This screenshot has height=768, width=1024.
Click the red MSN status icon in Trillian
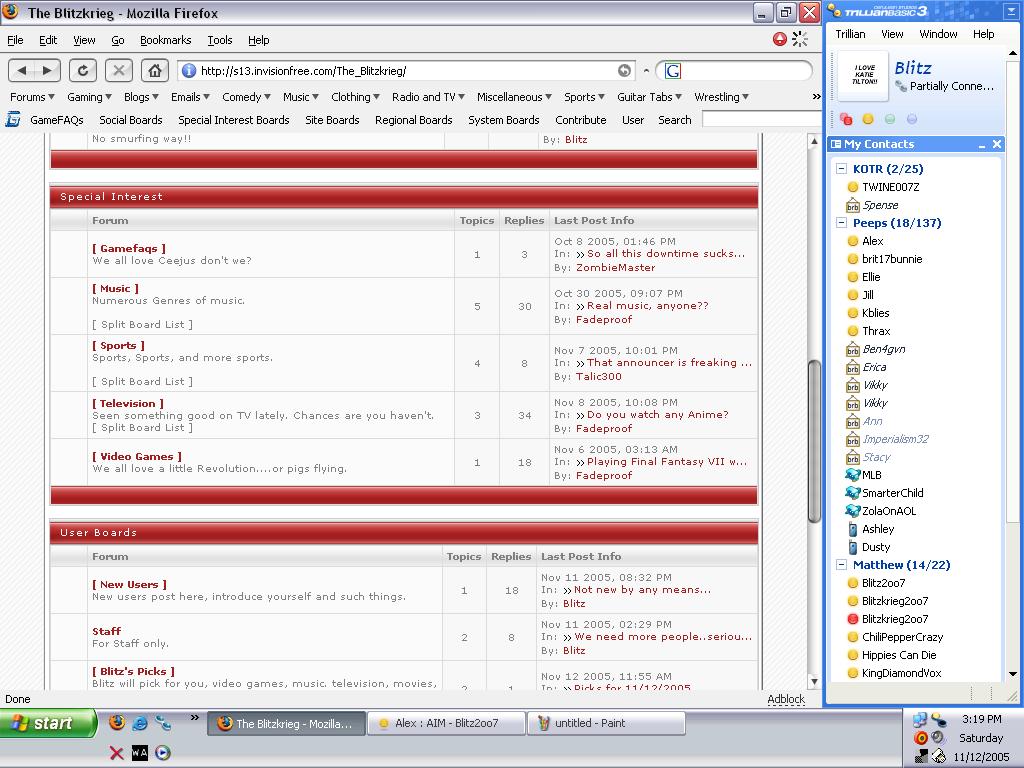[846, 119]
